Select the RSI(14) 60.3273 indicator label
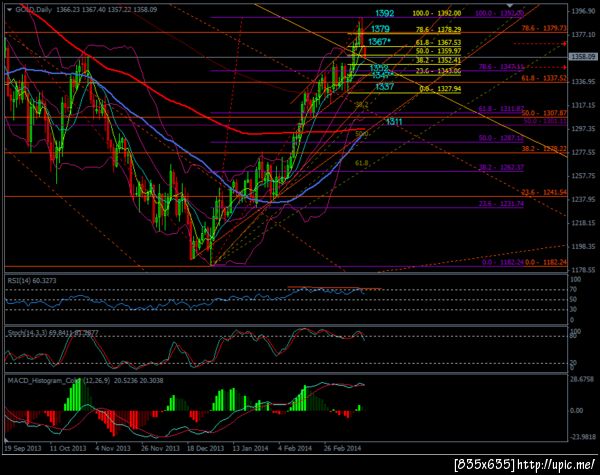The image size is (600, 475). click(x=32, y=281)
